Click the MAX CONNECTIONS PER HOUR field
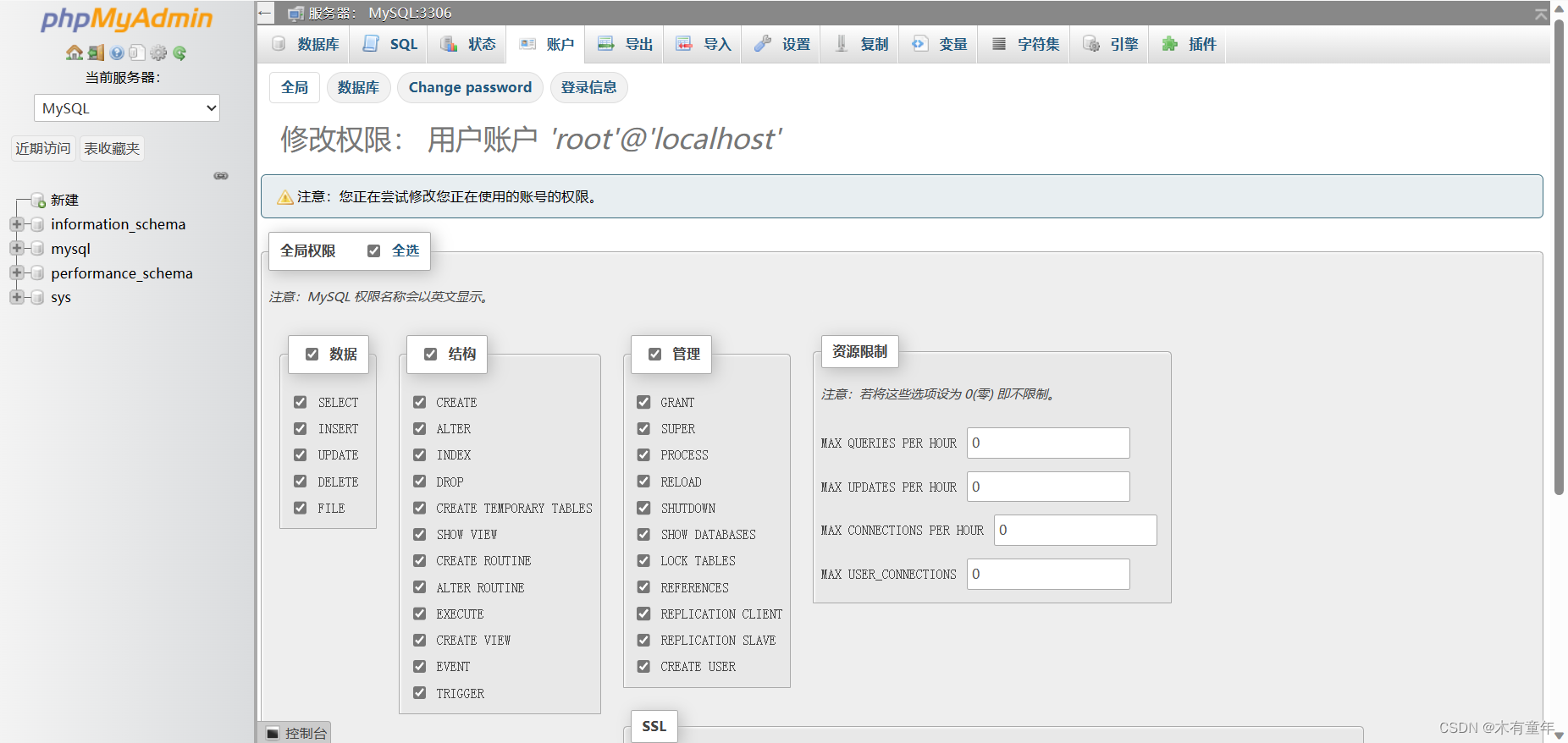 pos(1075,530)
